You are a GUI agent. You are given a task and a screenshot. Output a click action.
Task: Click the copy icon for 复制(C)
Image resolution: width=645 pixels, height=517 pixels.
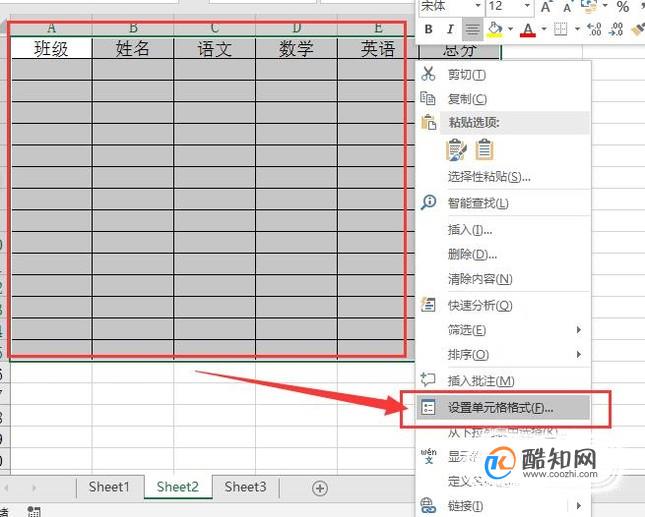(x=428, y=98)
